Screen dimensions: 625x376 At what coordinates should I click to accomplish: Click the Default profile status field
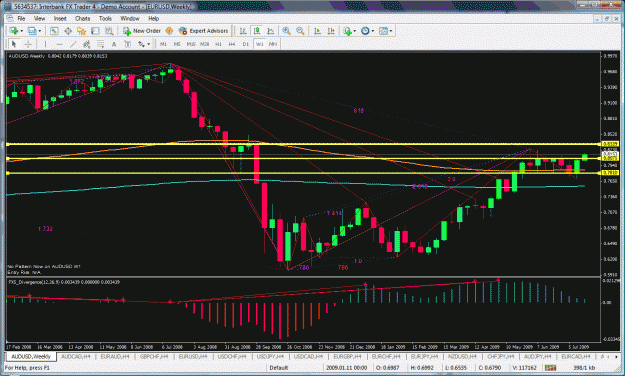(279, 368)
